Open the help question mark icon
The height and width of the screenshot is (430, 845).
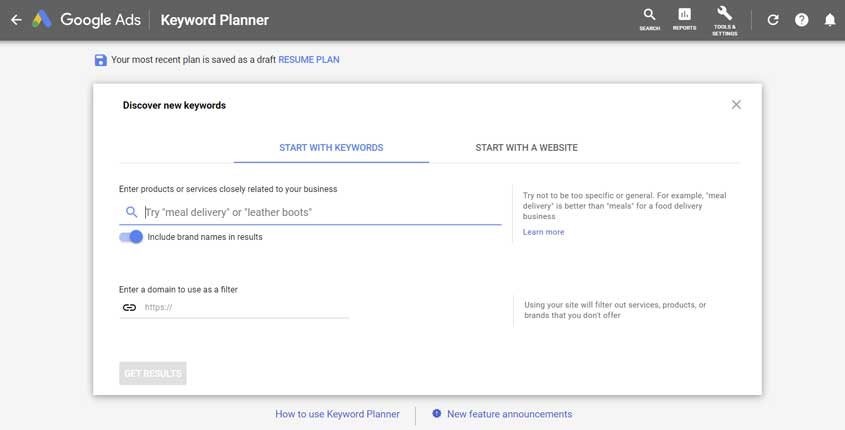pos(801,20)
